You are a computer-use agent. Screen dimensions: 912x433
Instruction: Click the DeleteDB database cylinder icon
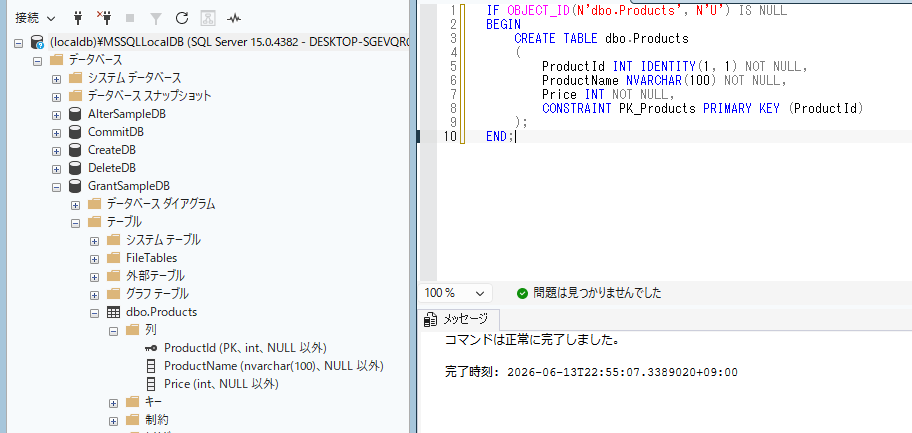(x=74, y=168)
